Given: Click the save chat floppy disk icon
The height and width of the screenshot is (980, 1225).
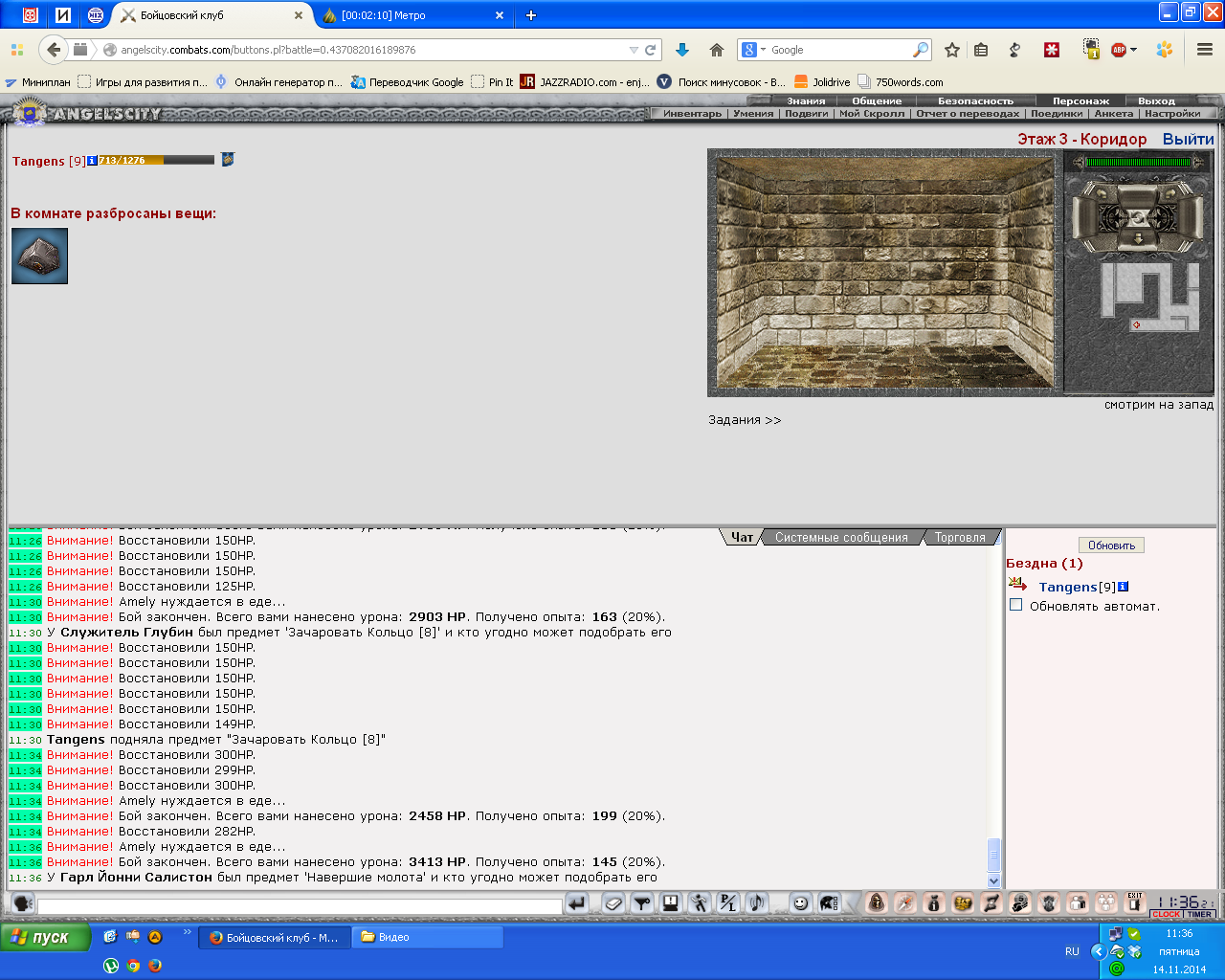Looking at the screenshot, I should coord(671,902).
